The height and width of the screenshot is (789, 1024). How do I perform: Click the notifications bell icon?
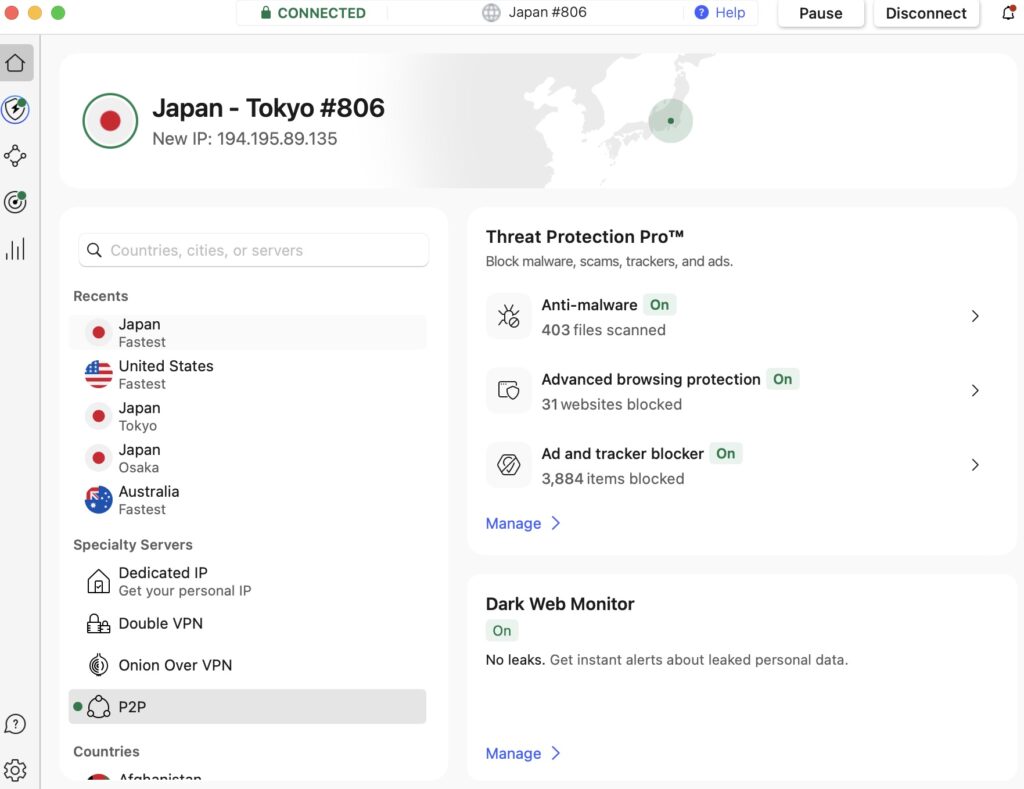(x=1009, y=13)
